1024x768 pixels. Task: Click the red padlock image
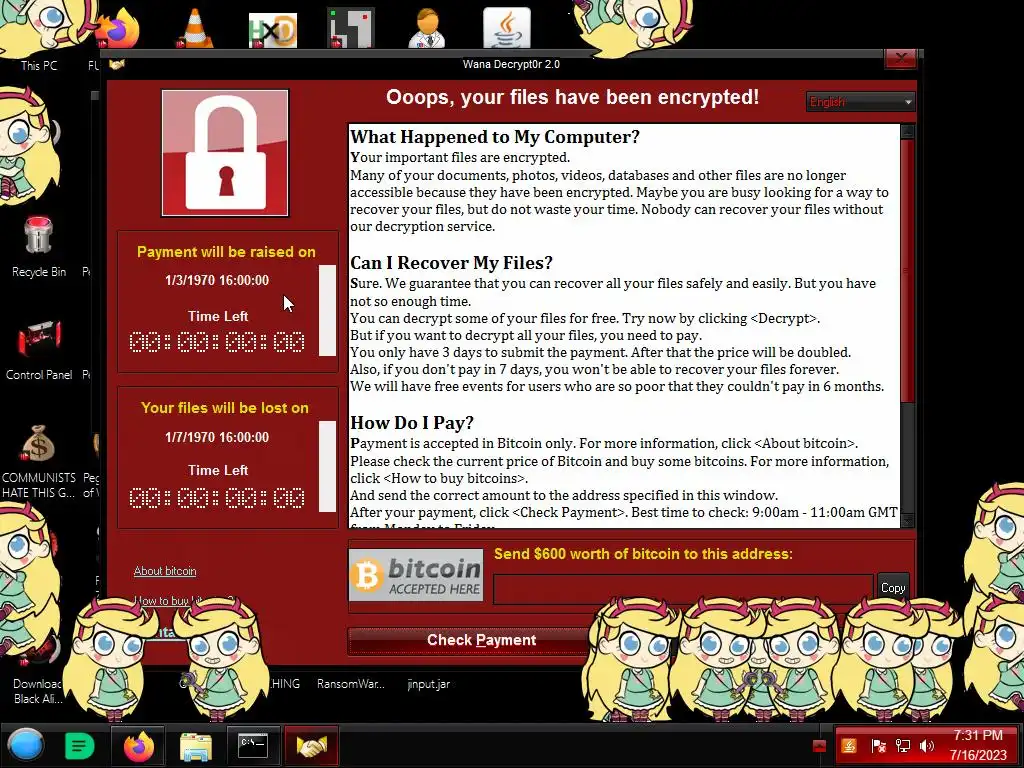(x=225, y=153)
